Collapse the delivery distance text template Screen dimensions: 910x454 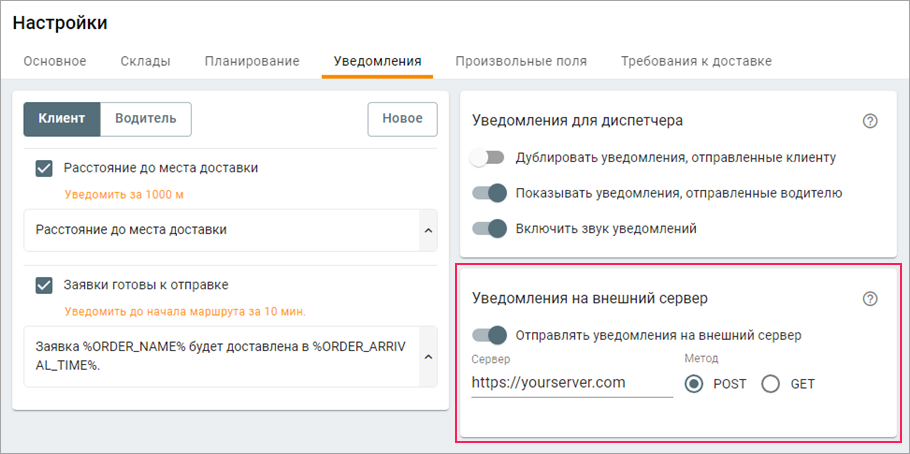pos(428,230)
